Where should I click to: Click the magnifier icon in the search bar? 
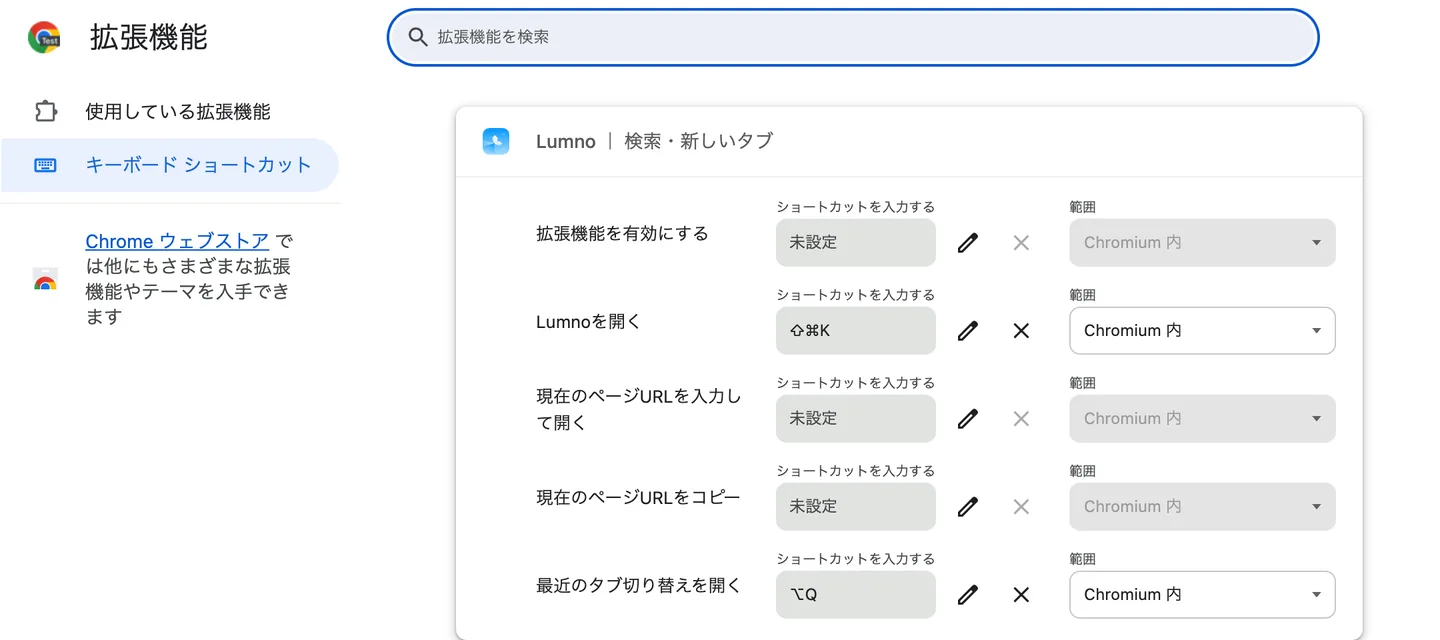(x=418, y=37)
